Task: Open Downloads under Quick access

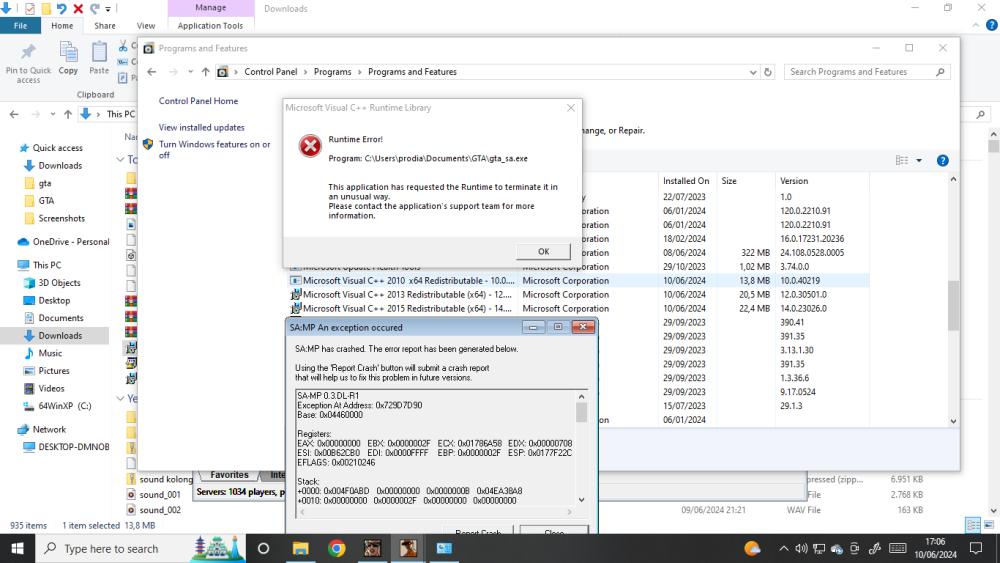Action: coord(60,166)
